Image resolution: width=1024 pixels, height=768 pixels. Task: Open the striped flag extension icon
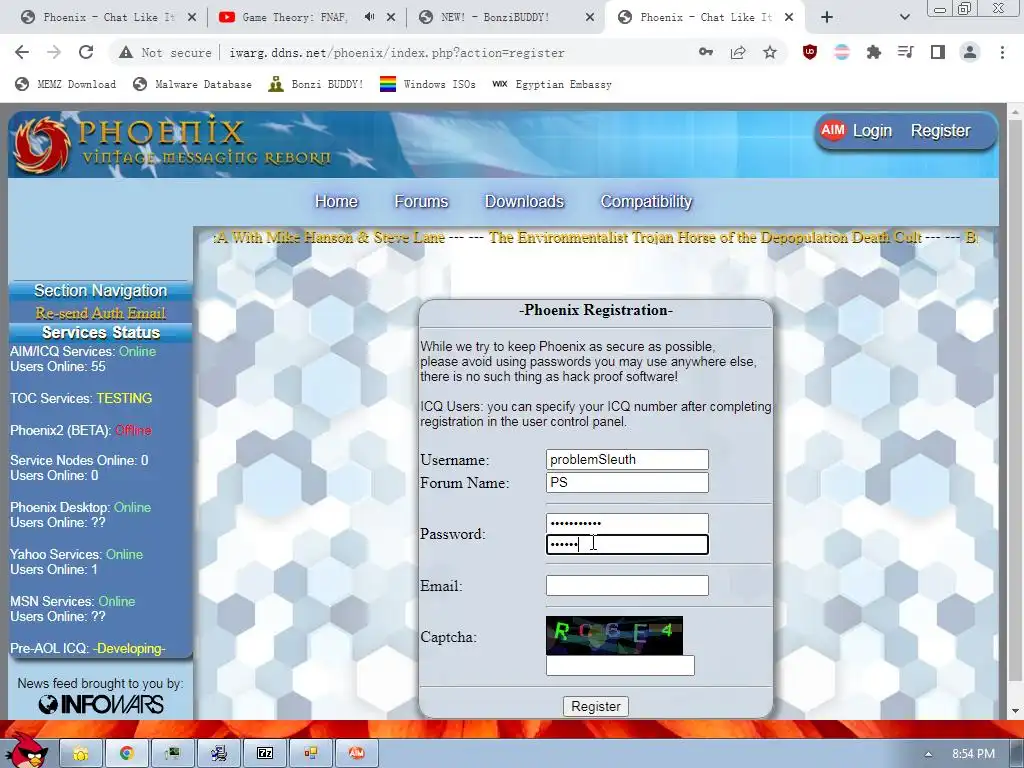pos(842,52)
